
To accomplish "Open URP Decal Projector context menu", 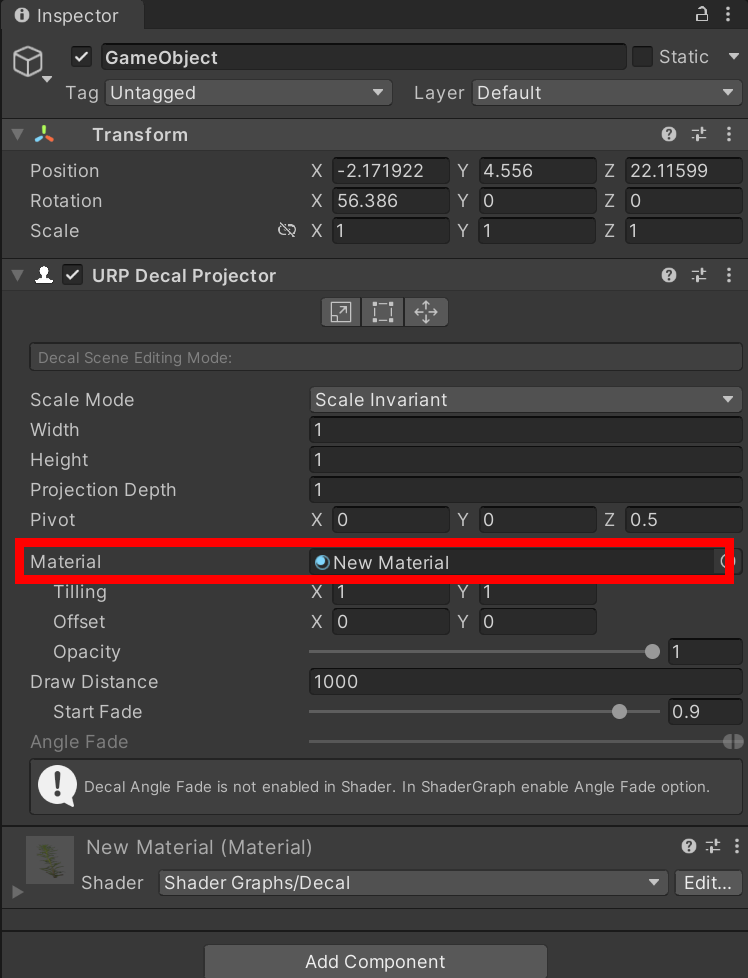I will (729, 275).
